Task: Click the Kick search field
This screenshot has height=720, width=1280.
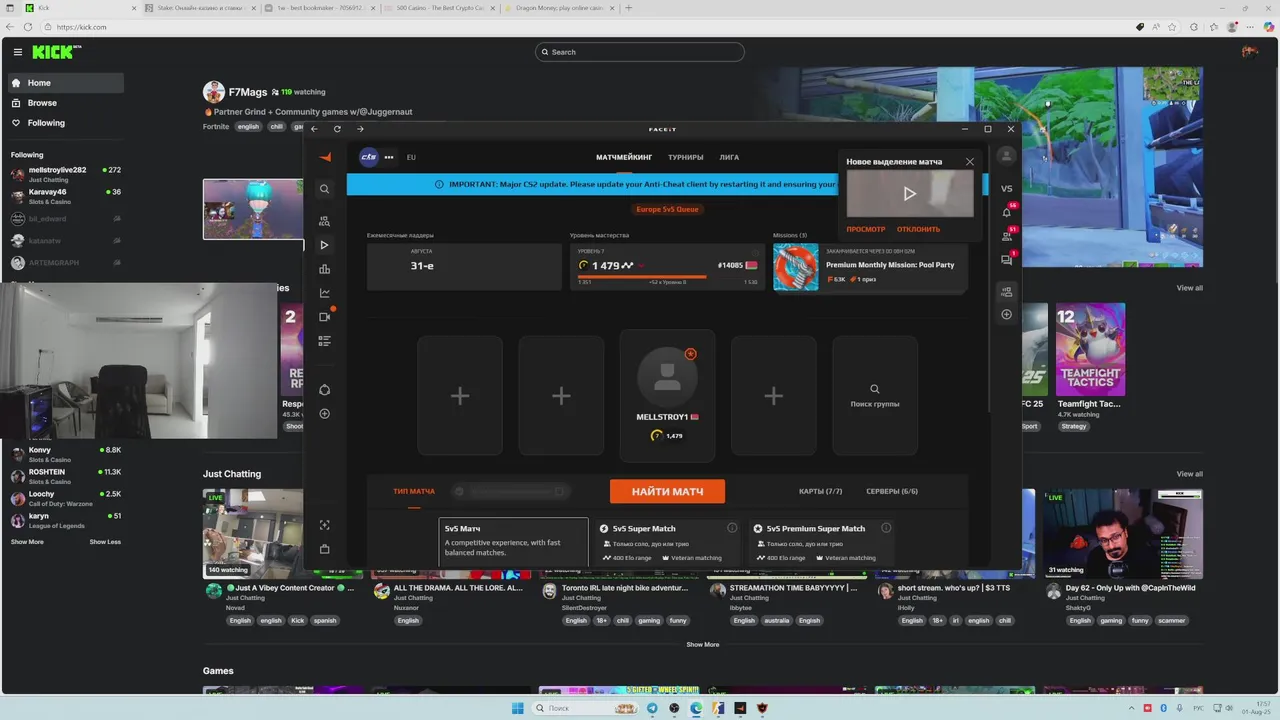Action: 640,52
